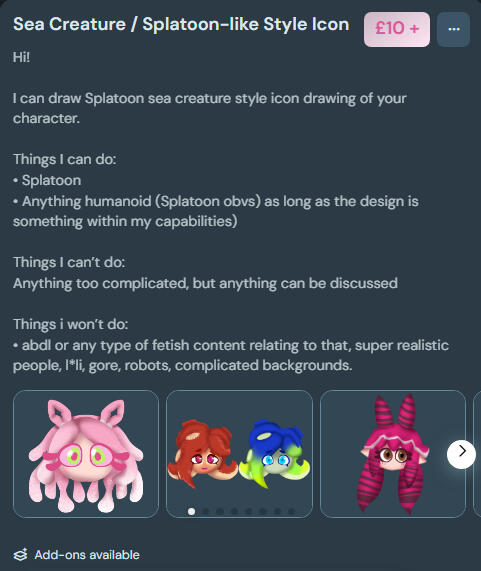Screen dimensions: 481x571
Task: Select the last carousel pagination dot
Action: (291, 511)
